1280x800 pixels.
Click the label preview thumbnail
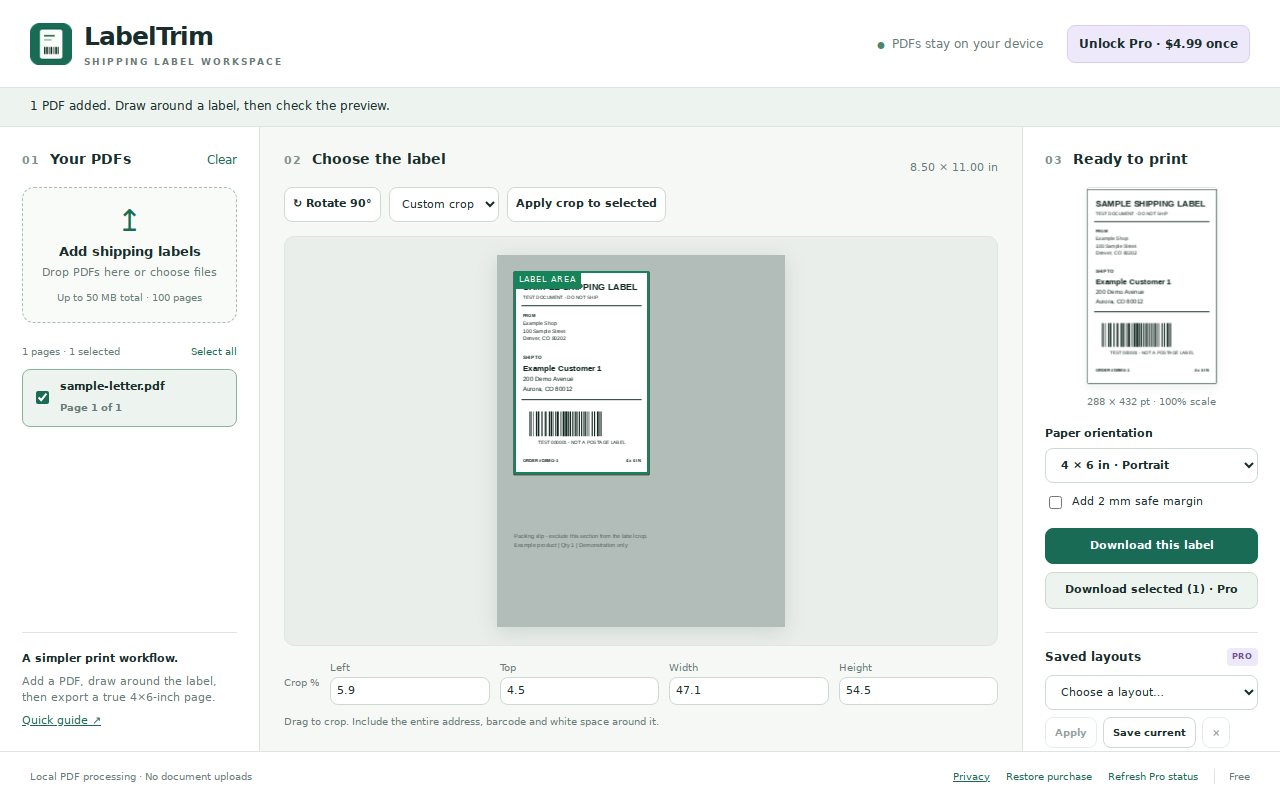point(1152,286)
